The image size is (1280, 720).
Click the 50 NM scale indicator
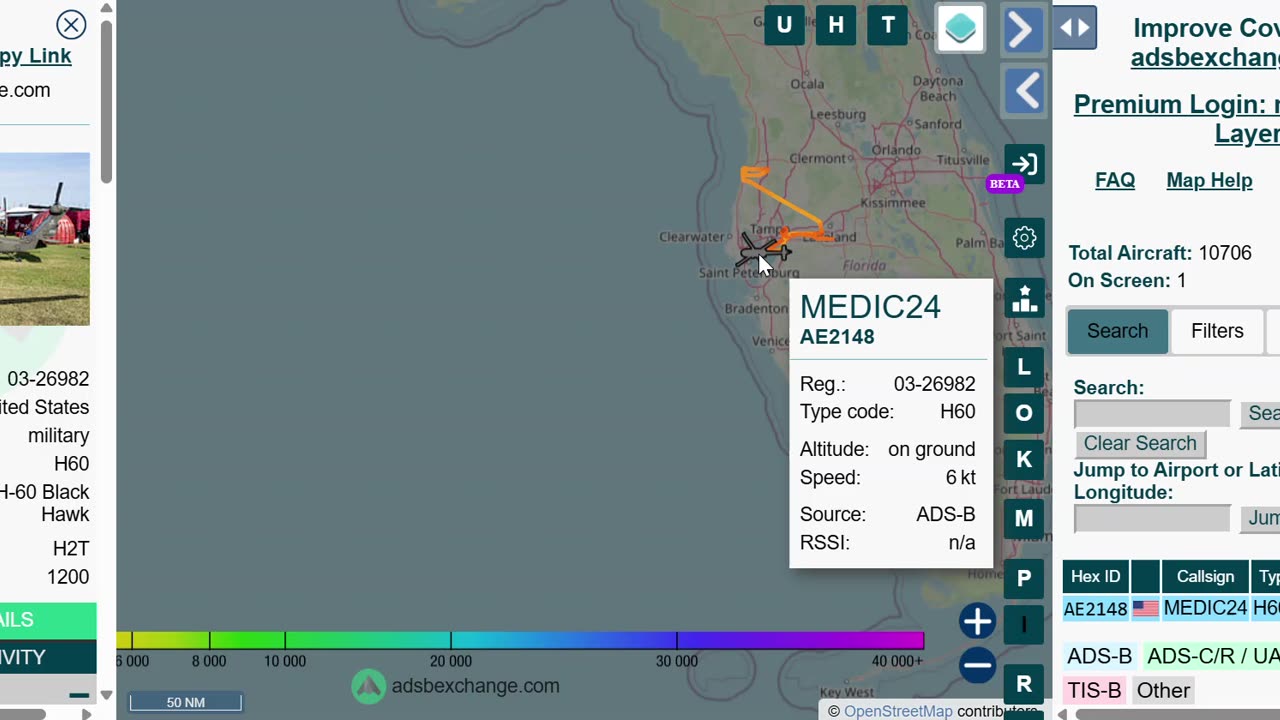coord(185,702)
